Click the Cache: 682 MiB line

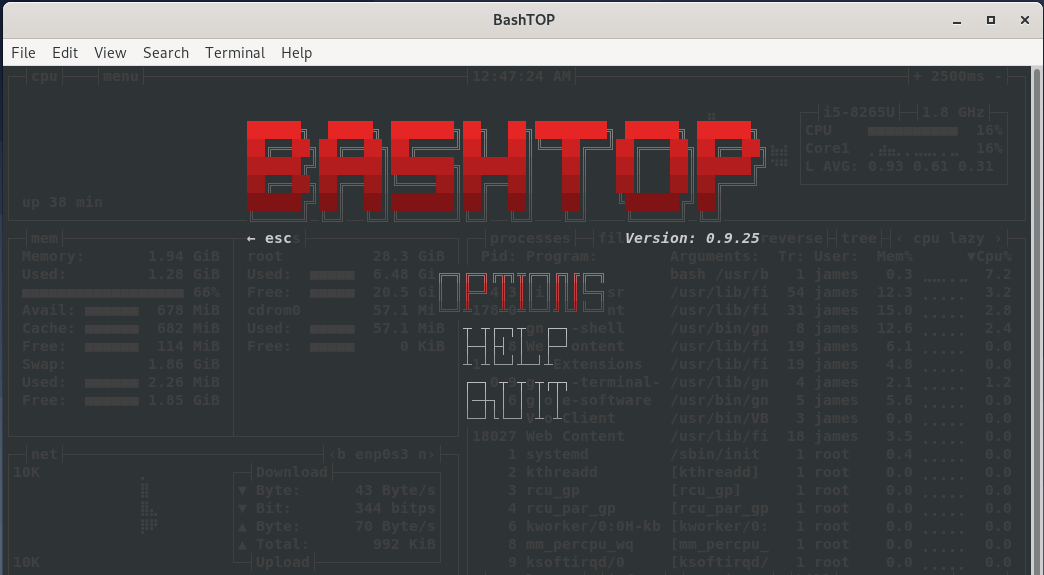121,328
